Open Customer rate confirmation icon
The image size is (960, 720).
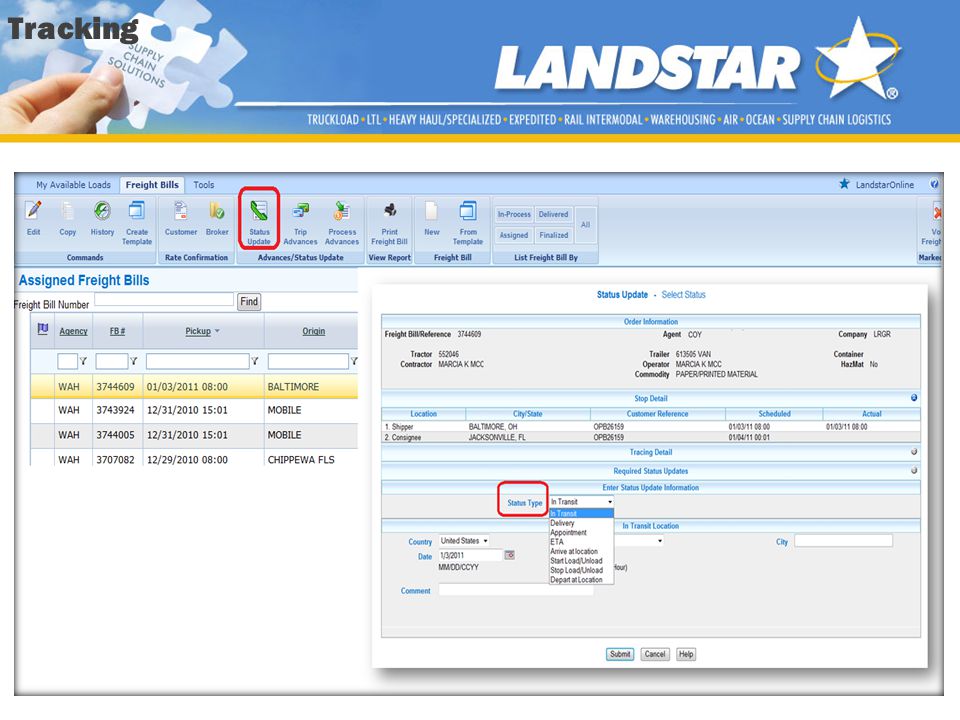pos(181,211)
